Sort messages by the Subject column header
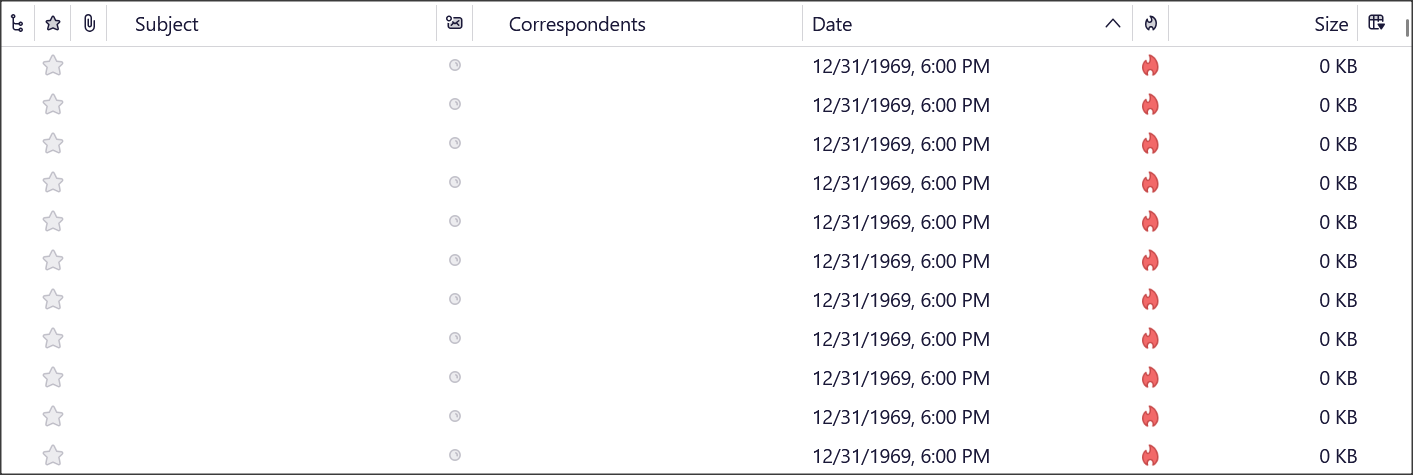The image size is (1413, 475). [x=167, y=24]
